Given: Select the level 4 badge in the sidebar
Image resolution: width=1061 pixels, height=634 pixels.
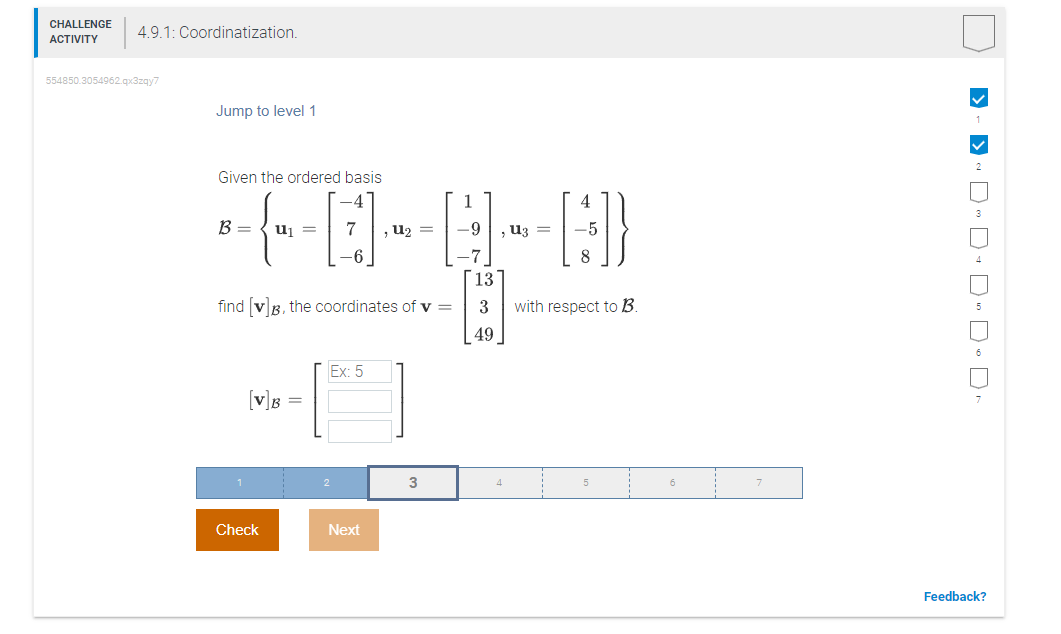Looking at the screenshot, I should (x=977, y=238).
